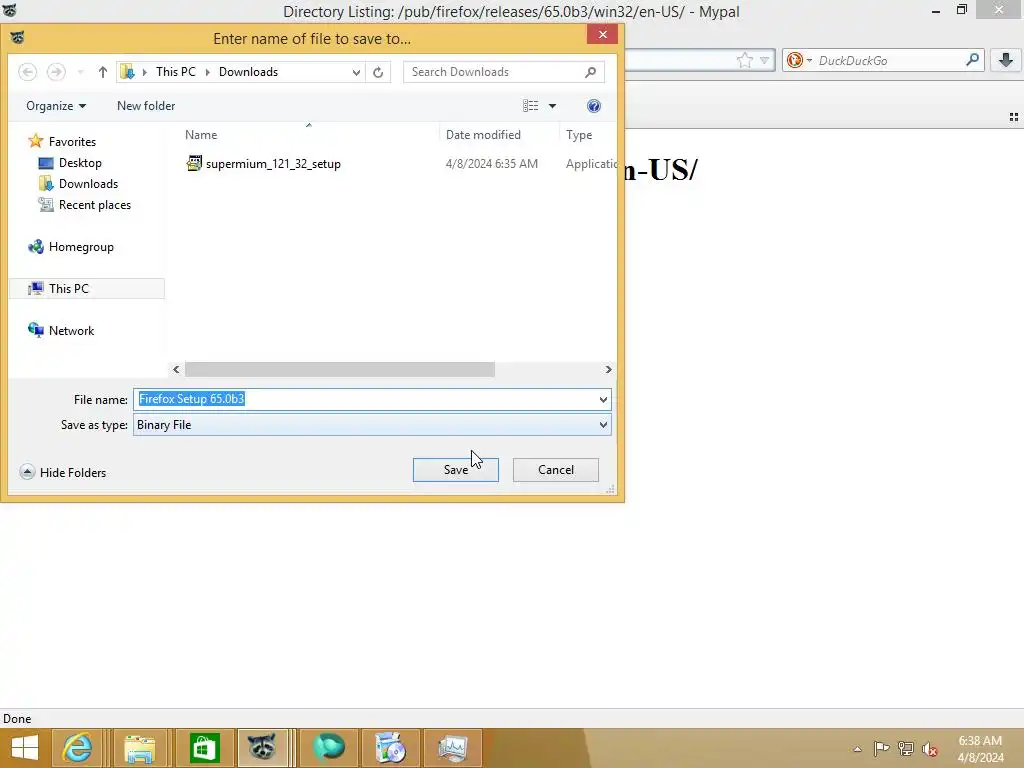
Task: Click the muted volume tray icon
Action: click(x=930, y=749)
